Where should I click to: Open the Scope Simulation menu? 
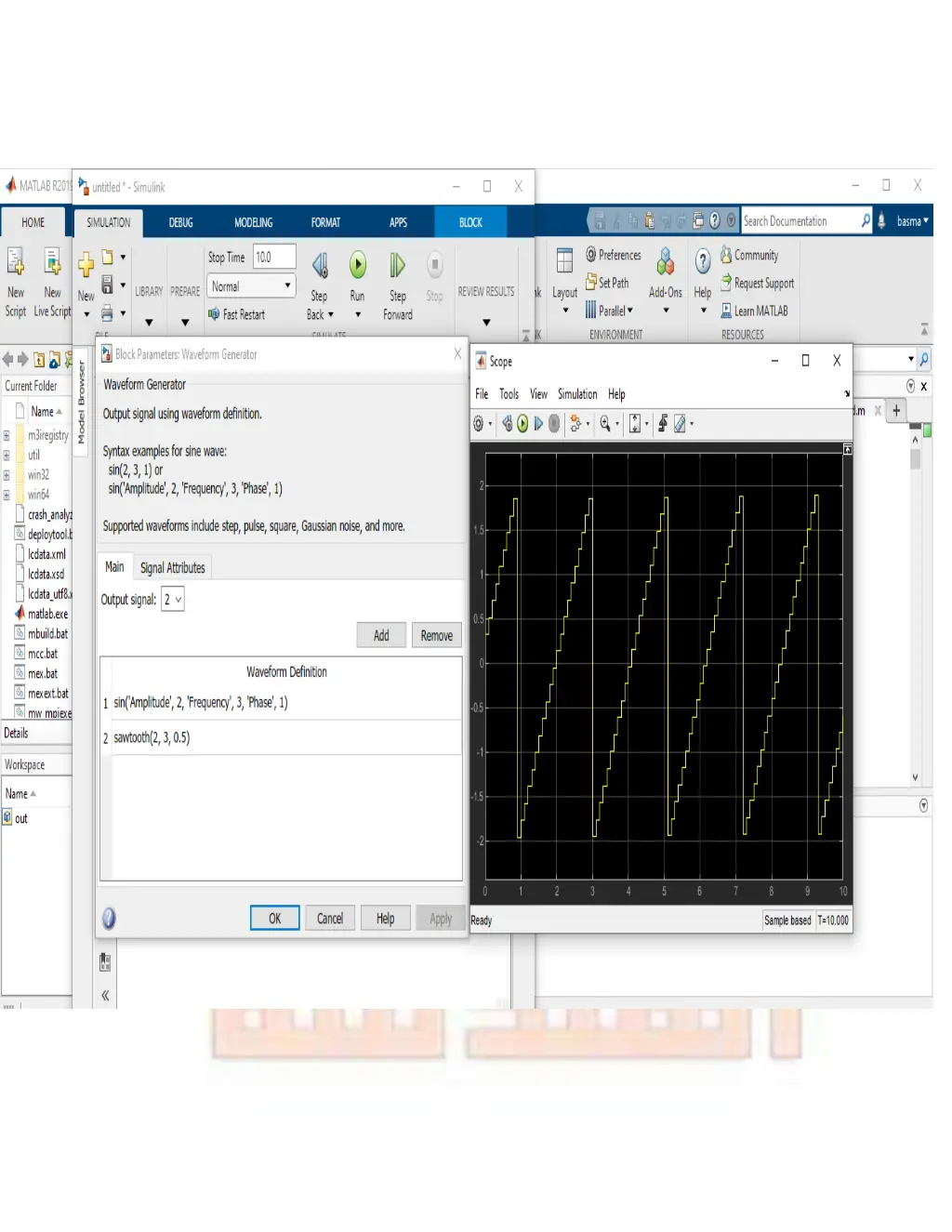coord(577,394)
